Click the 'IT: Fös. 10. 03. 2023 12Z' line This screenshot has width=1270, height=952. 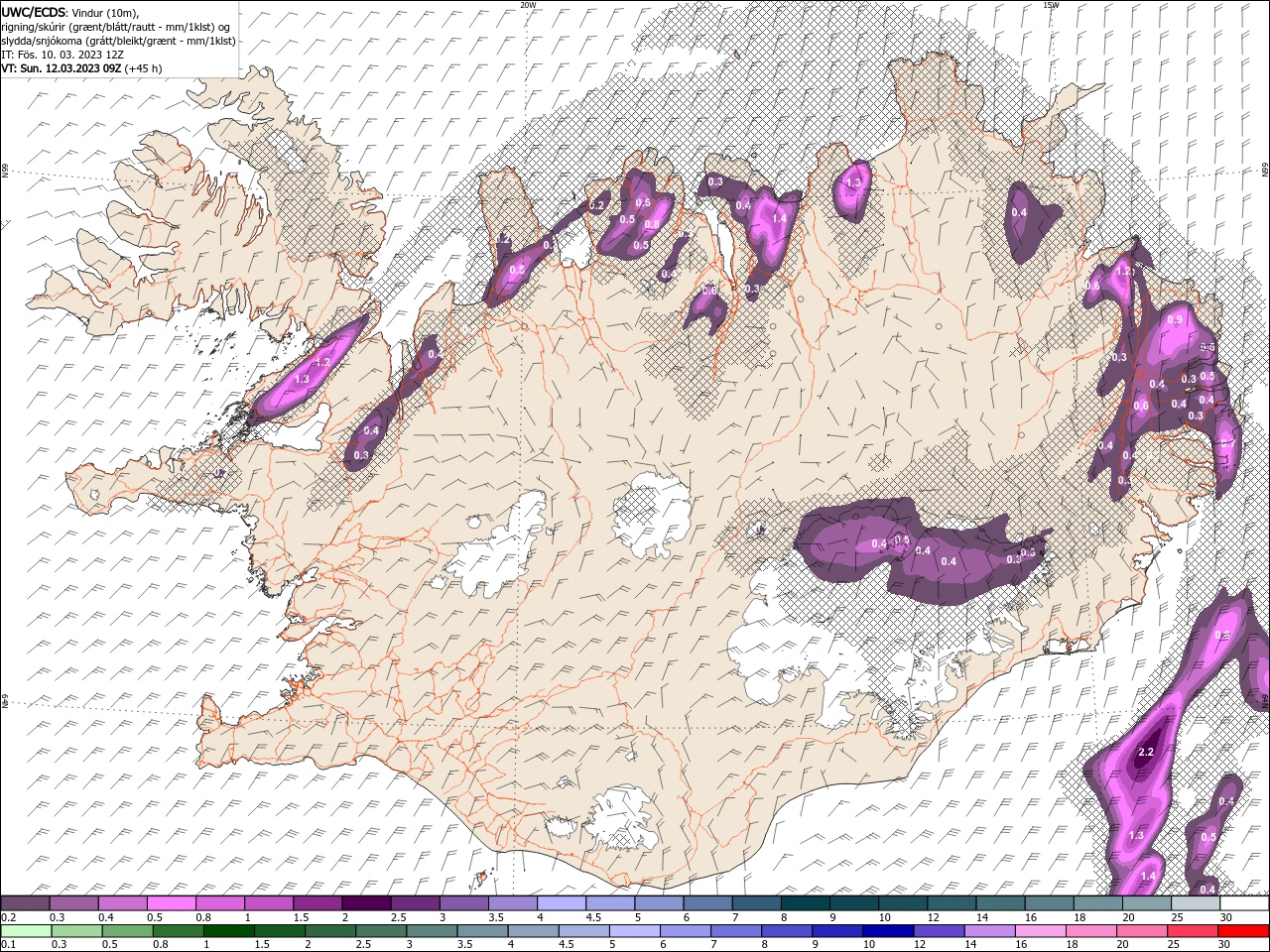[x=62, y=55]
